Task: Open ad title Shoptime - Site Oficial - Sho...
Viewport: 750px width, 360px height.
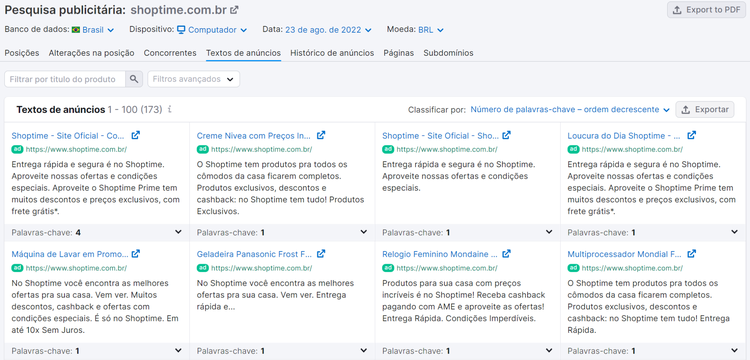Action: (440, 136)
